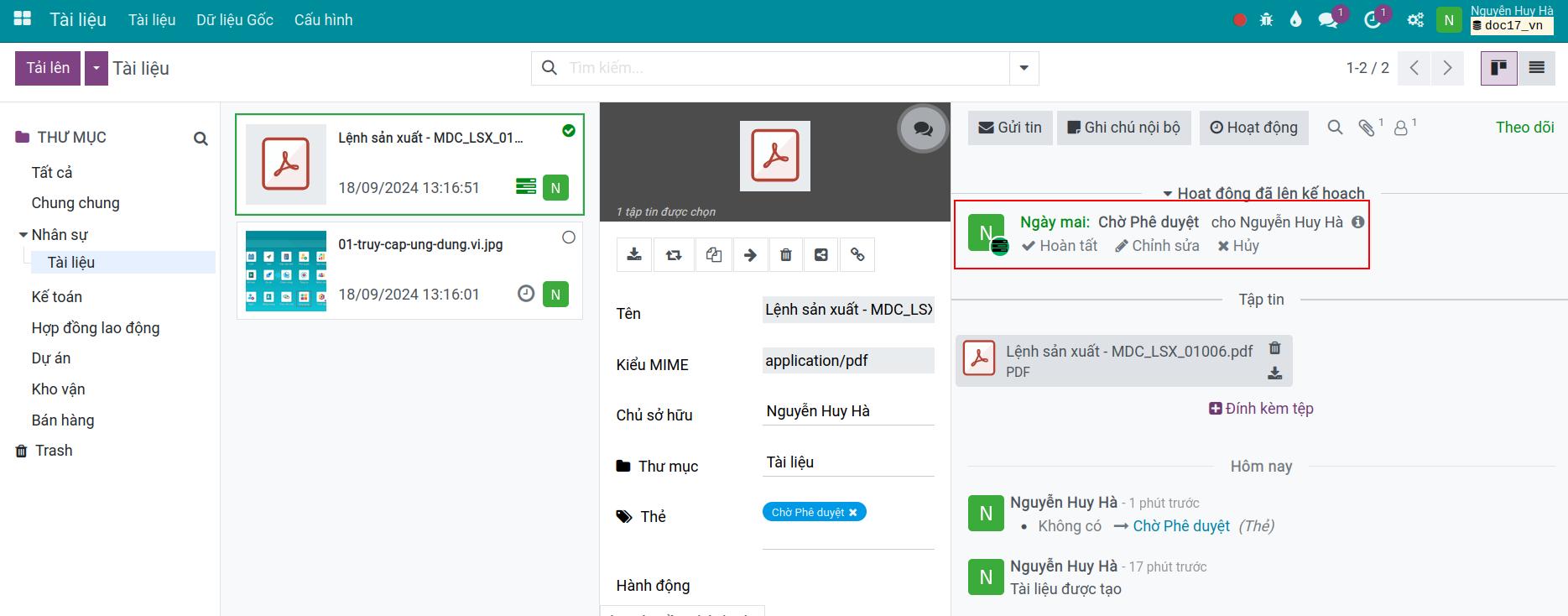Collapse the Nhân sự folder
Image resolution: width=1568 pixels, height=616 pixels.
tap(23, 235)
